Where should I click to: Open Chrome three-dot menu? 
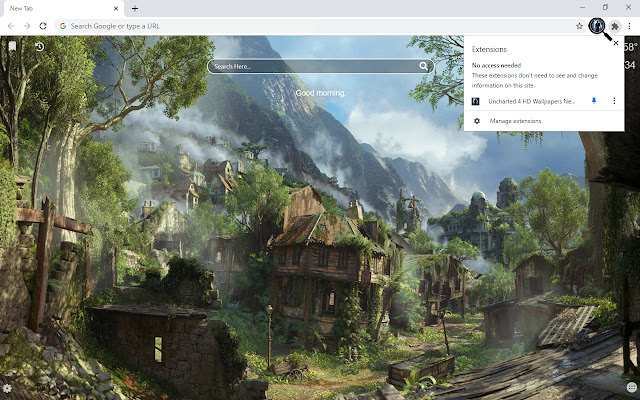coord(629,26)
